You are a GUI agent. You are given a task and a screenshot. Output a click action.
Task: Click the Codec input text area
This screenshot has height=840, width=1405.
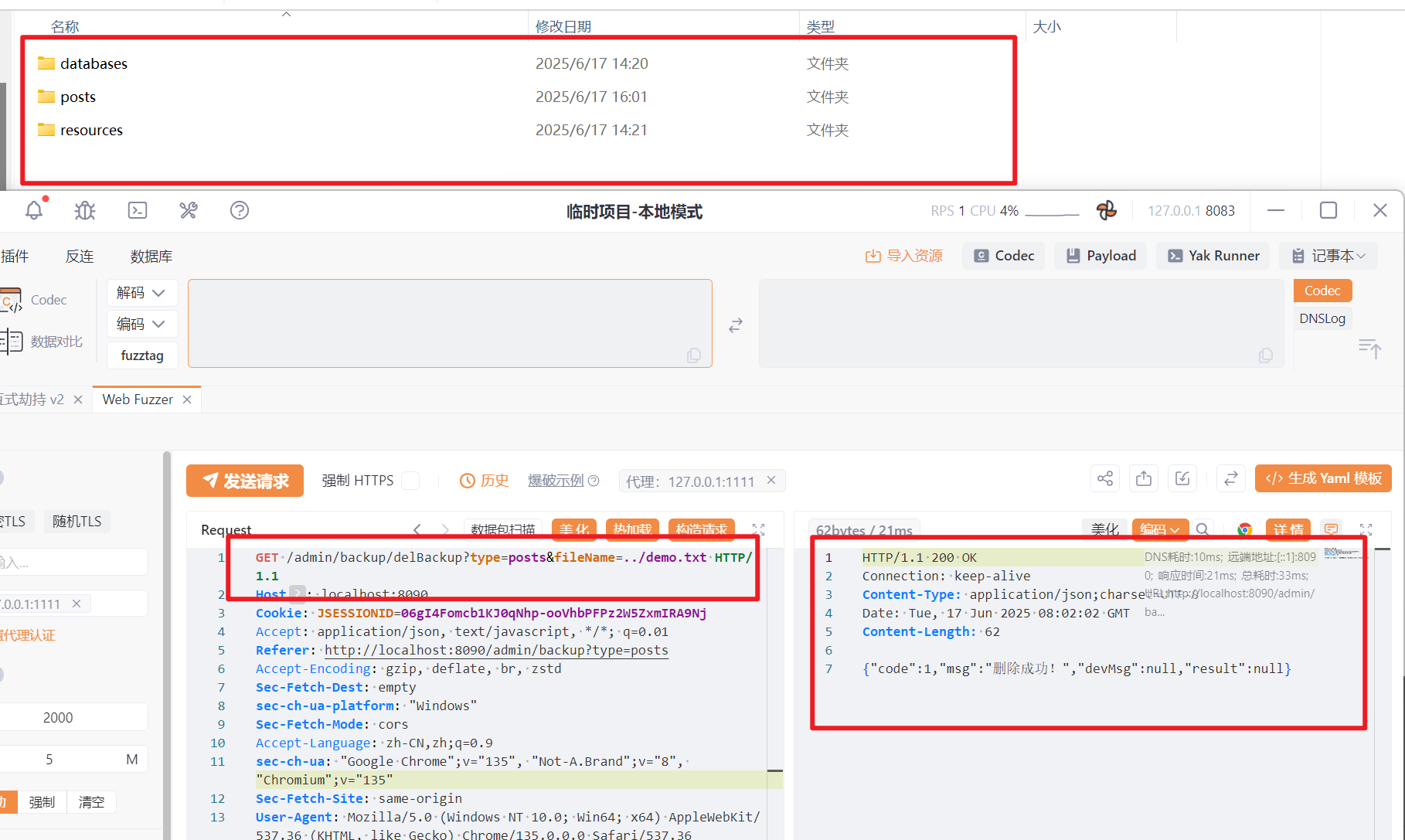(449, 323)
